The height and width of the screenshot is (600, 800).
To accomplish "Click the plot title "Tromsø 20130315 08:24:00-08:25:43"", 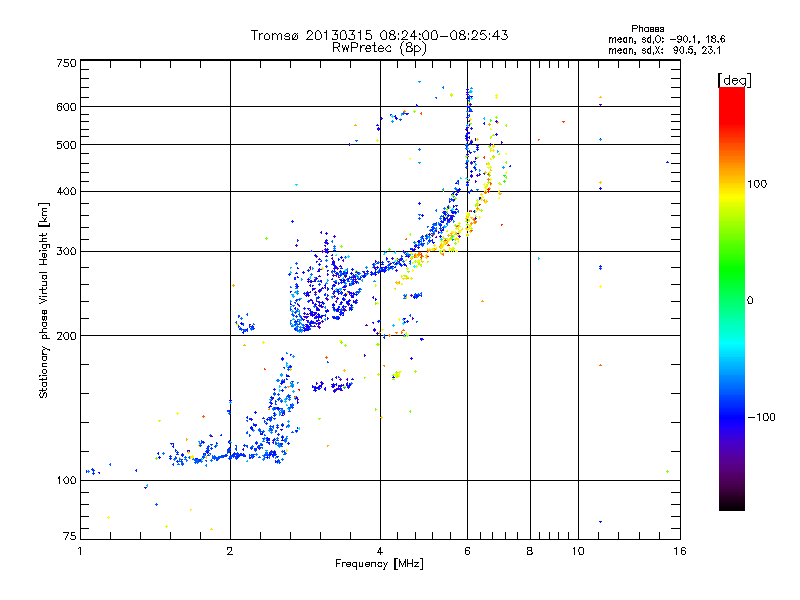I will (x=379, y=35).
